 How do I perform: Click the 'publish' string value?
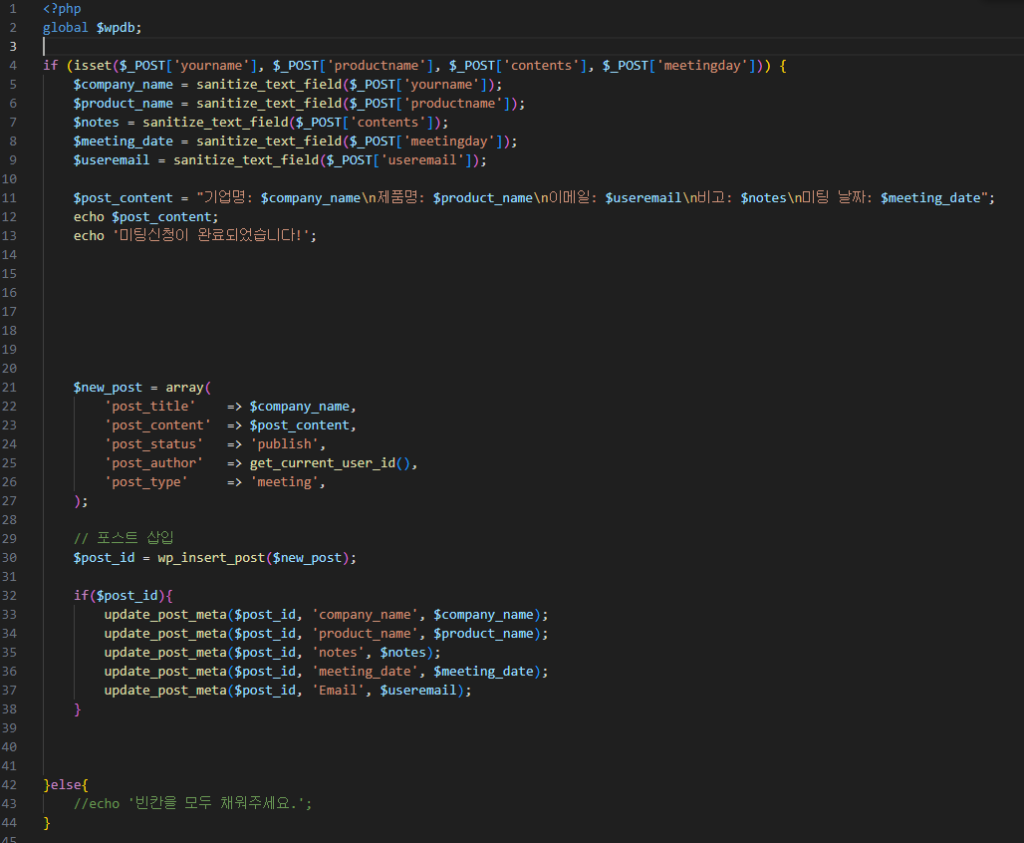pos(287,444)
